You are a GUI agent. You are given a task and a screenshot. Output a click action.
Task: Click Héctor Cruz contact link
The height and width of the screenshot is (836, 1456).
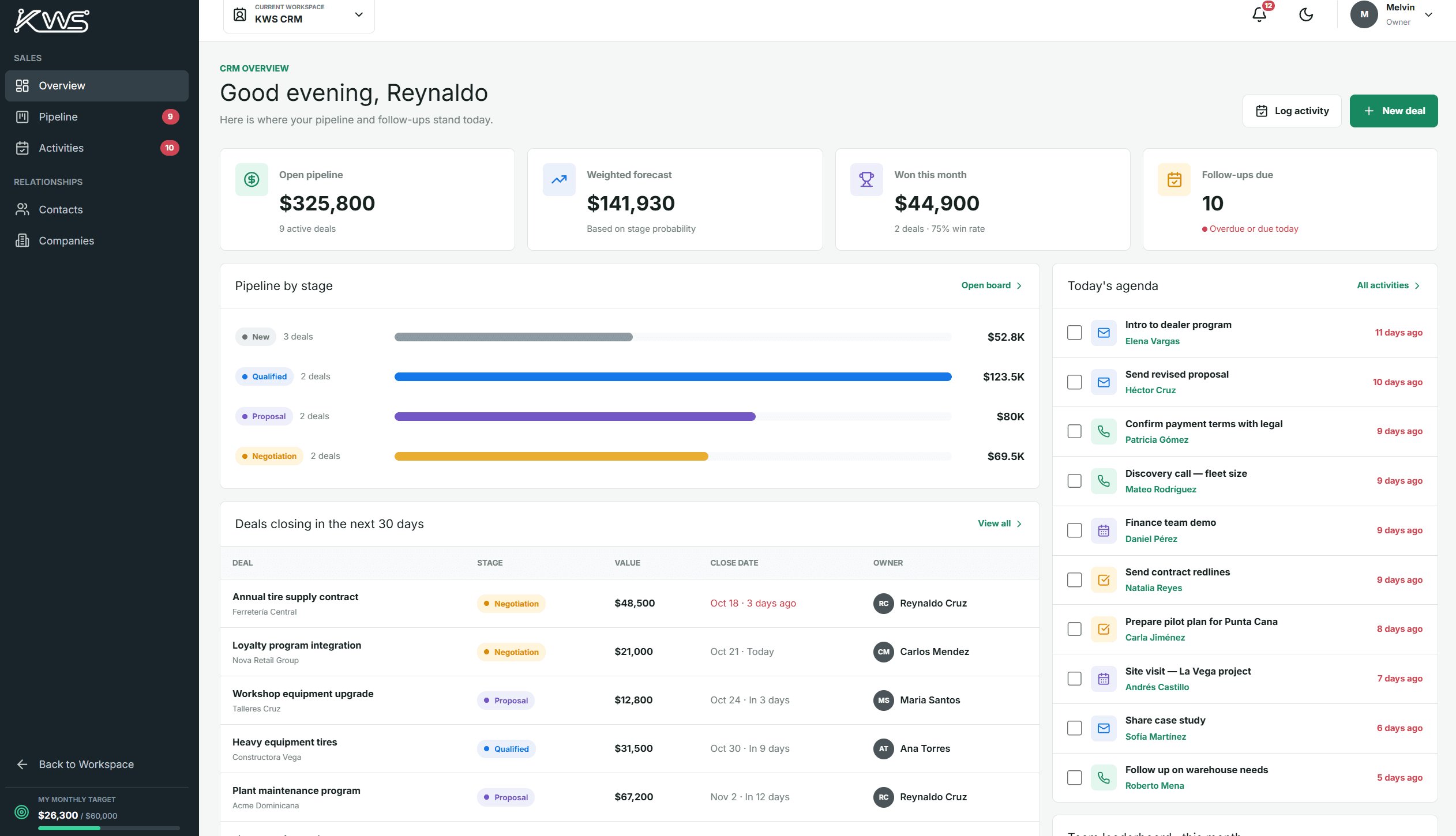click(x=1150, y=390)
